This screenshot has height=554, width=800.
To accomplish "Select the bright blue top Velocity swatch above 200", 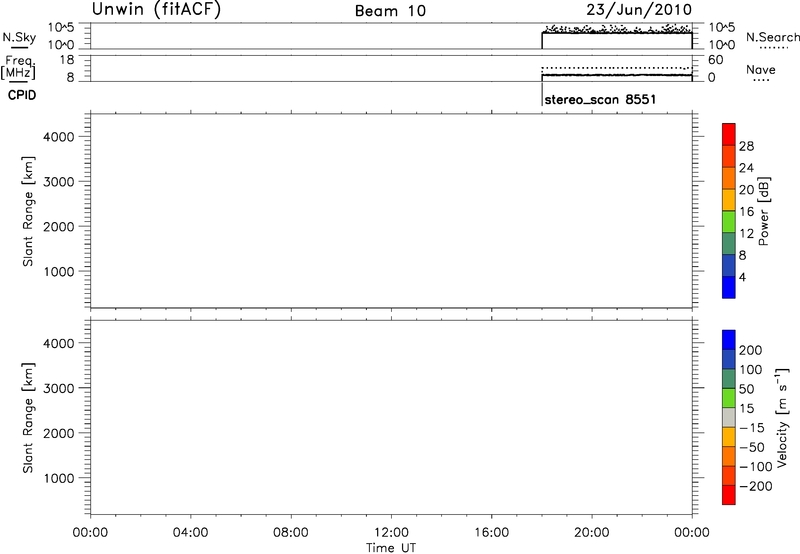I will coord(729,340).
